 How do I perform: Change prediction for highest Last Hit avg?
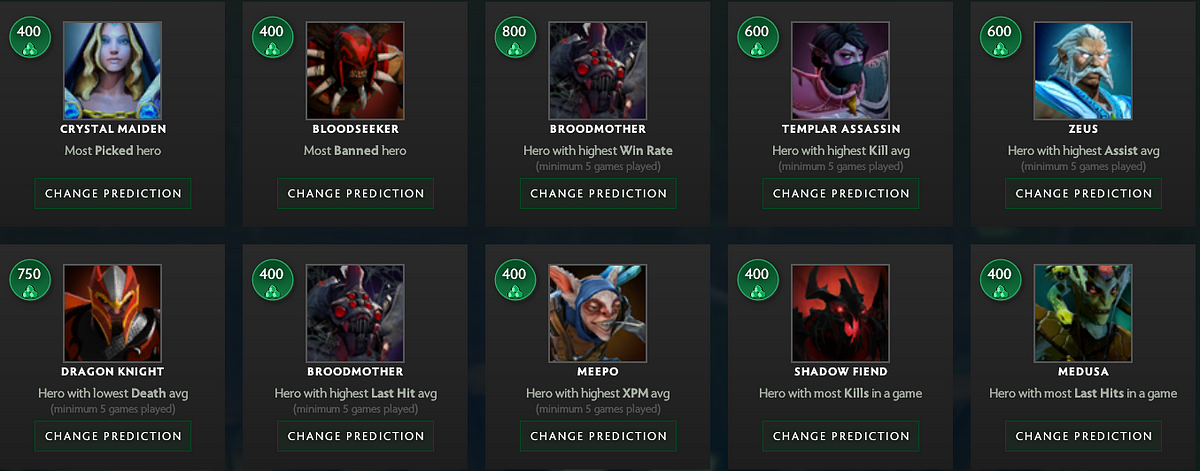point(356,436)
